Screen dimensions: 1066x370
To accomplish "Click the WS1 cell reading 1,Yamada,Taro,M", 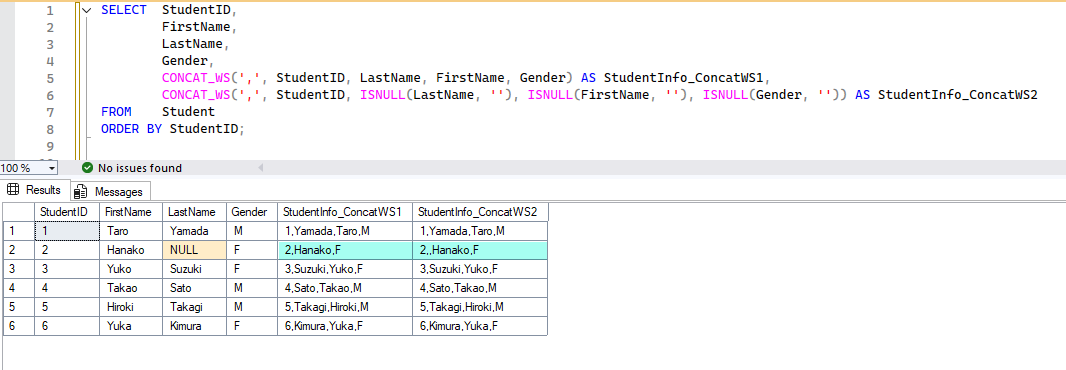I will (345, 231).
